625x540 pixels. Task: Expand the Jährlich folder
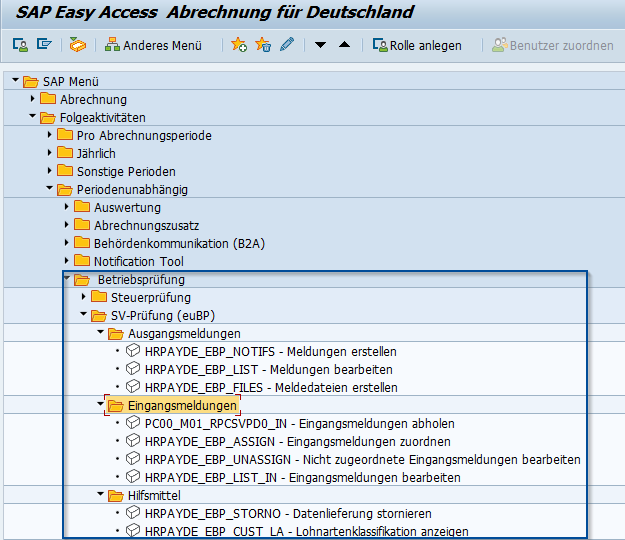49,153
